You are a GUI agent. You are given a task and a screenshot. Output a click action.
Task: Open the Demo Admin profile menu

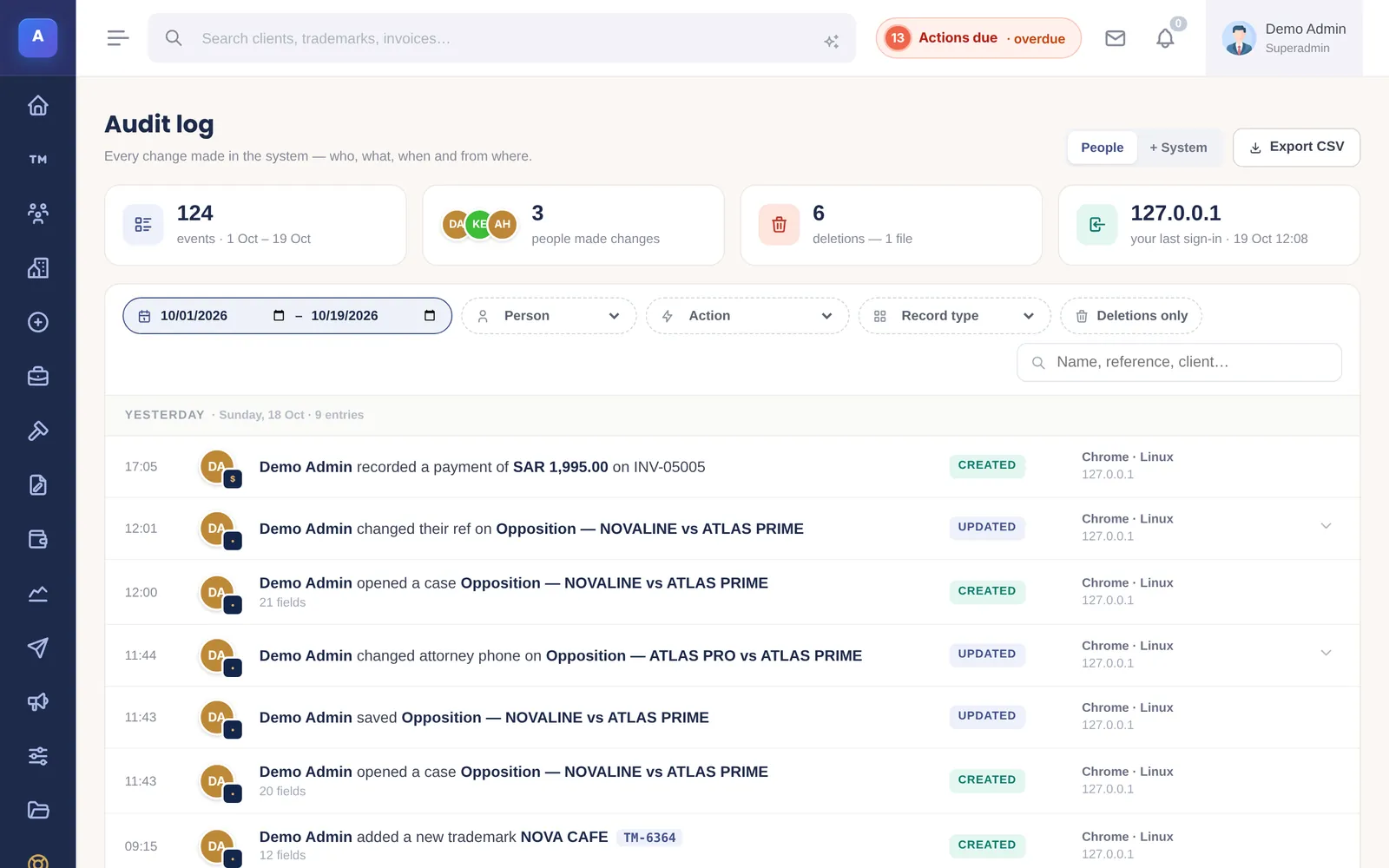click(x=1284, y=38)
